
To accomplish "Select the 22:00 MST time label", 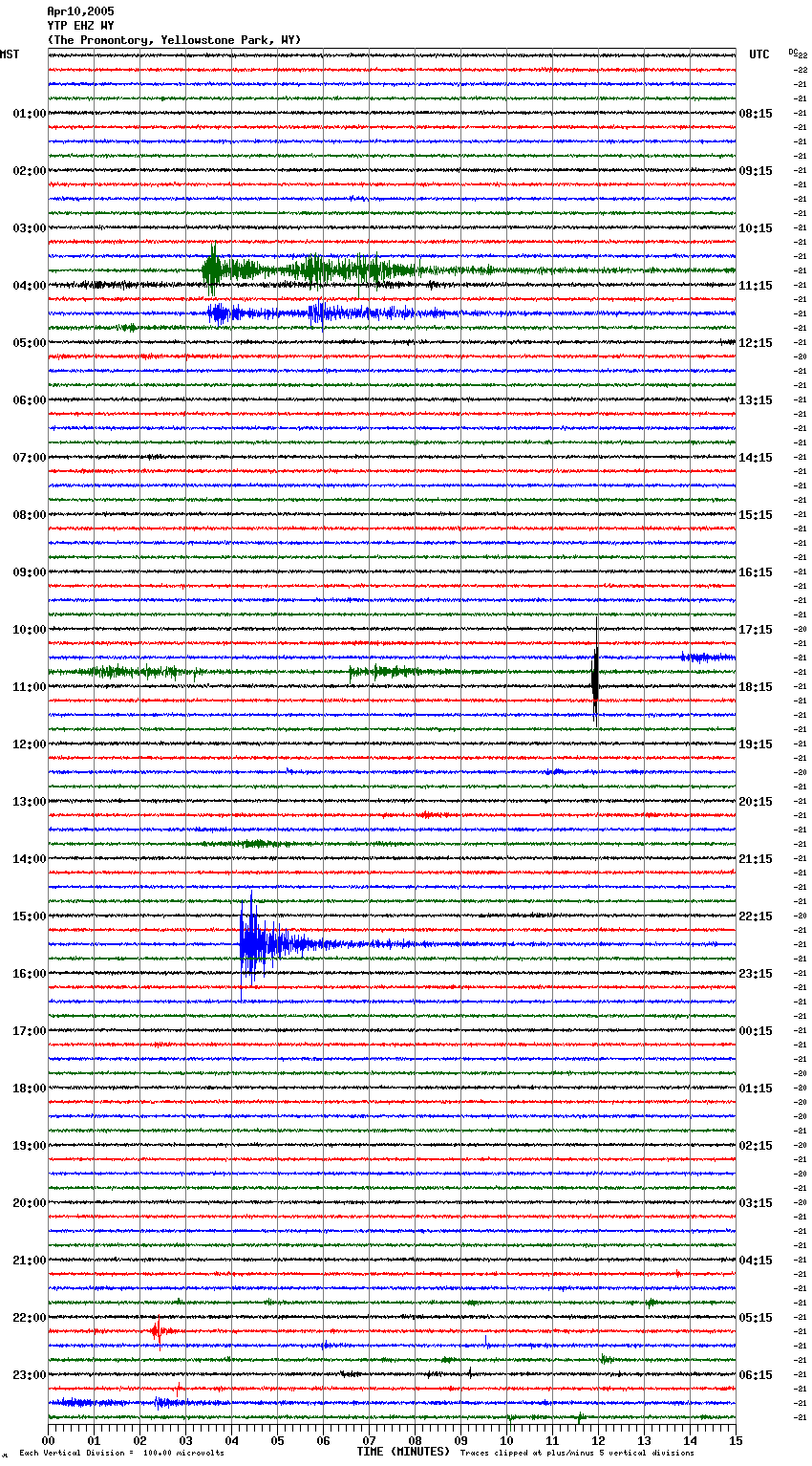I will click(x=30, y=1318).
